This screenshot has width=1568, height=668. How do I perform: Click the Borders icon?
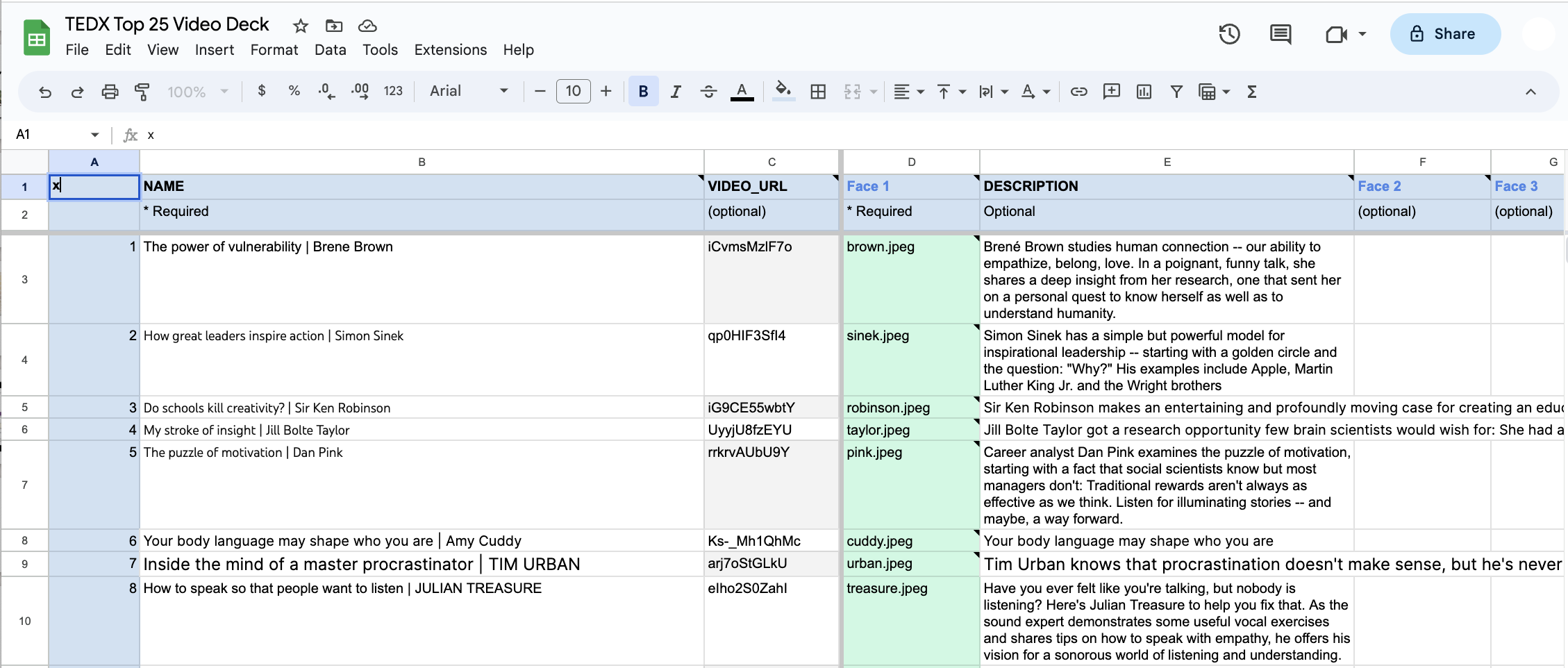click(x=818, y=92)
